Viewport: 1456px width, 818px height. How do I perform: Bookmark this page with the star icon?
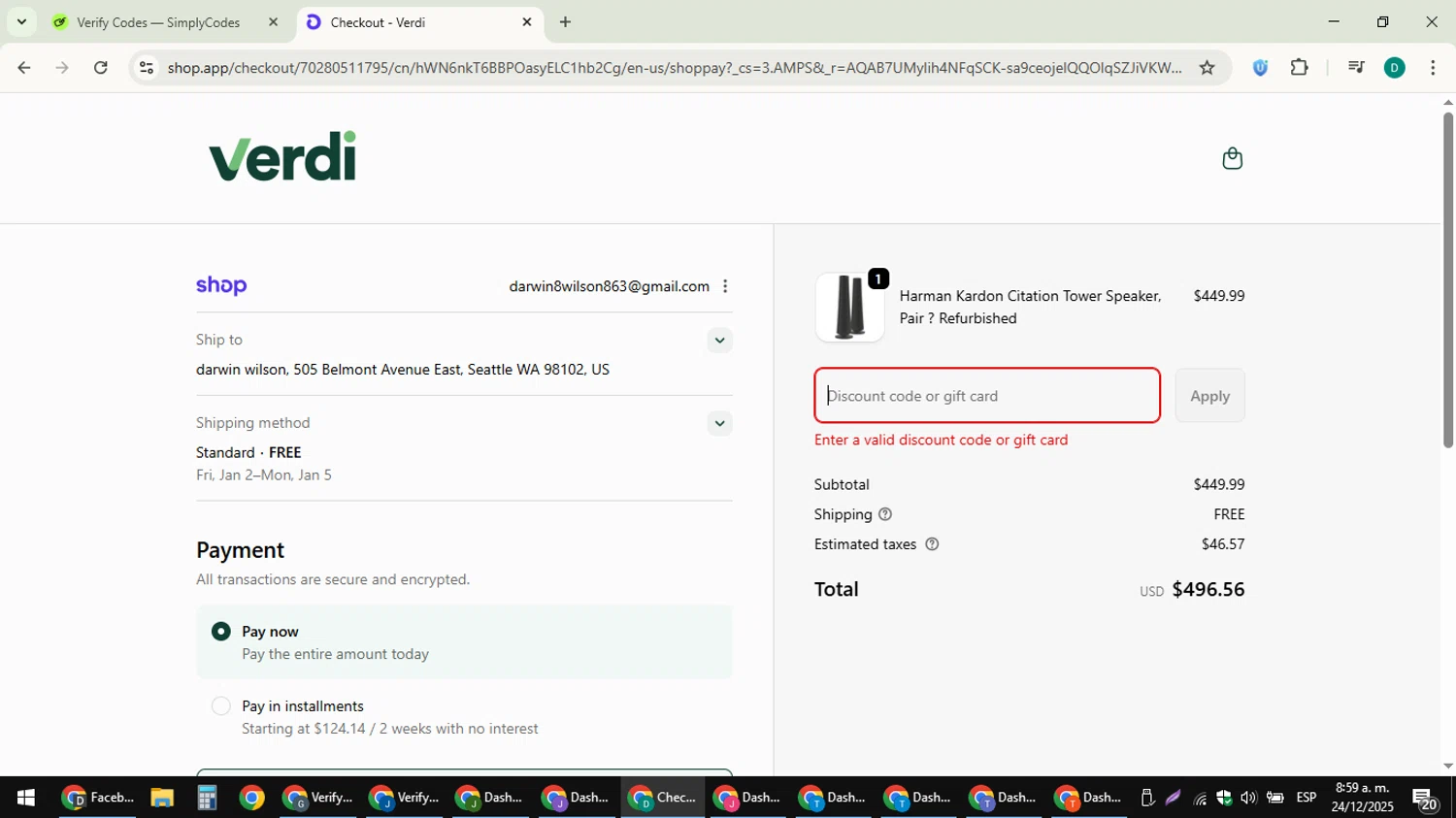(x=1207, y=67)
